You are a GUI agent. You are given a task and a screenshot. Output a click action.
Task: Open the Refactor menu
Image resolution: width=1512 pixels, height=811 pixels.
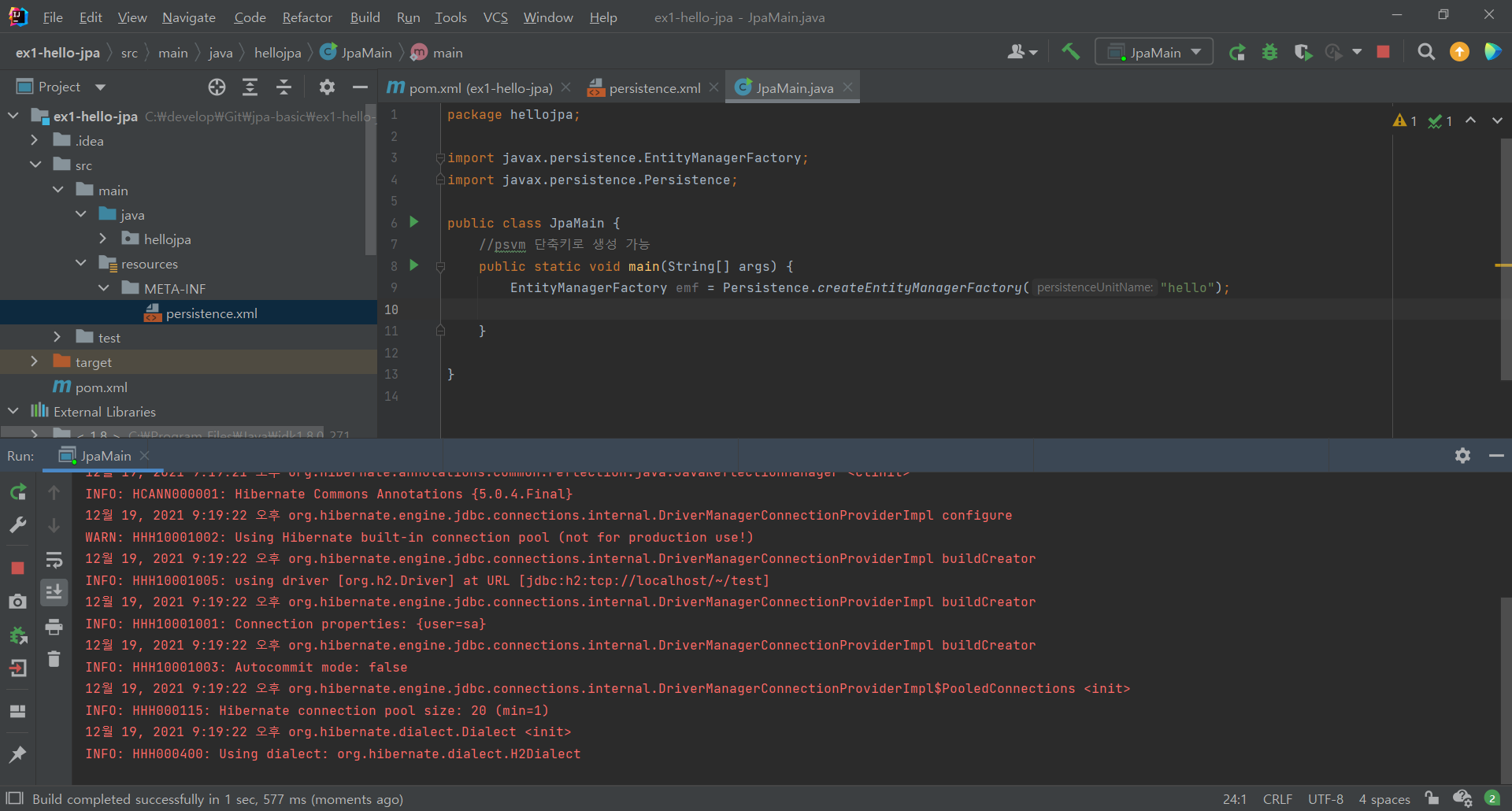click(307, 17)
